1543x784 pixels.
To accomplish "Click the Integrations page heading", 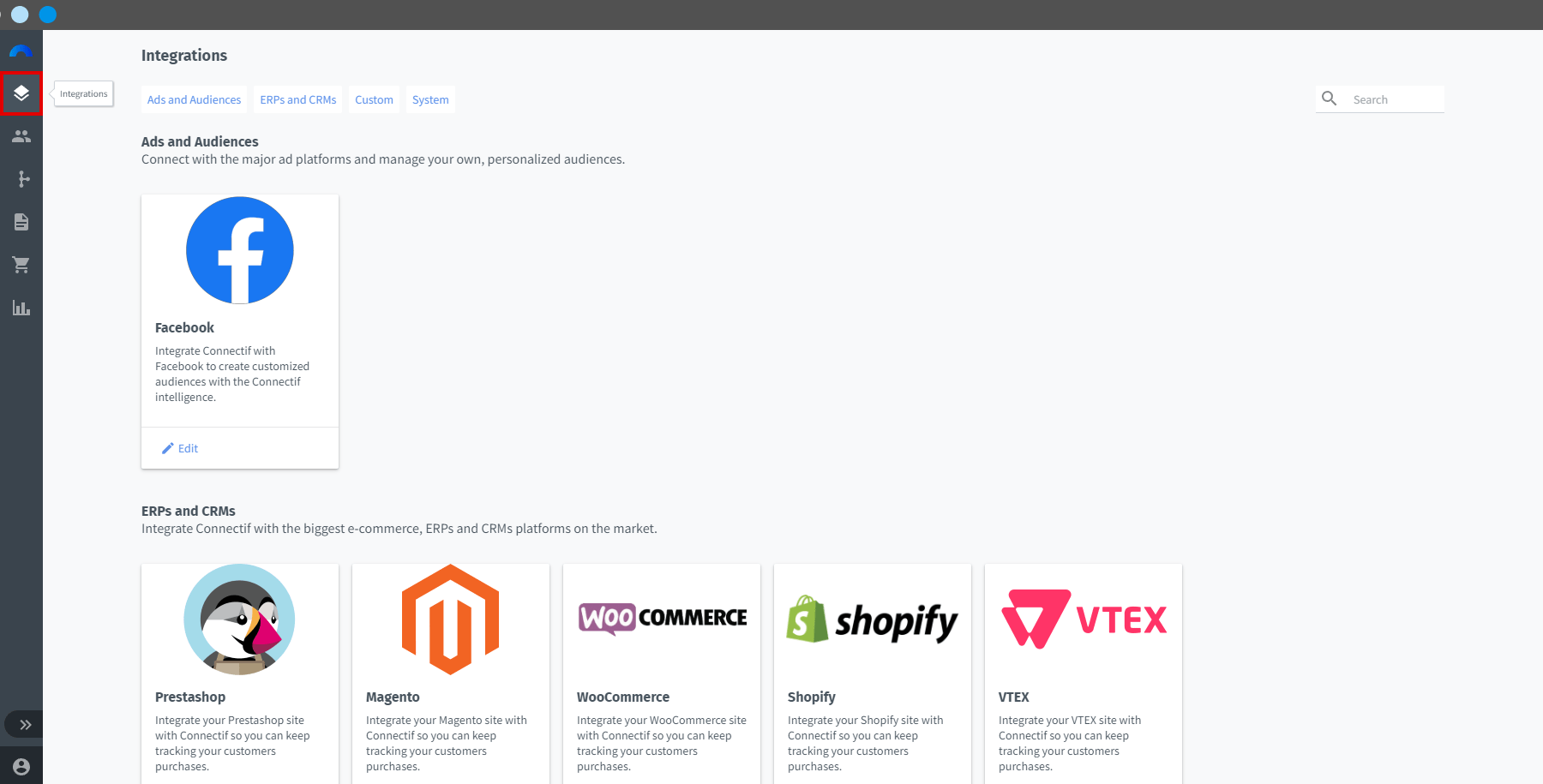I will coord(184,56).
